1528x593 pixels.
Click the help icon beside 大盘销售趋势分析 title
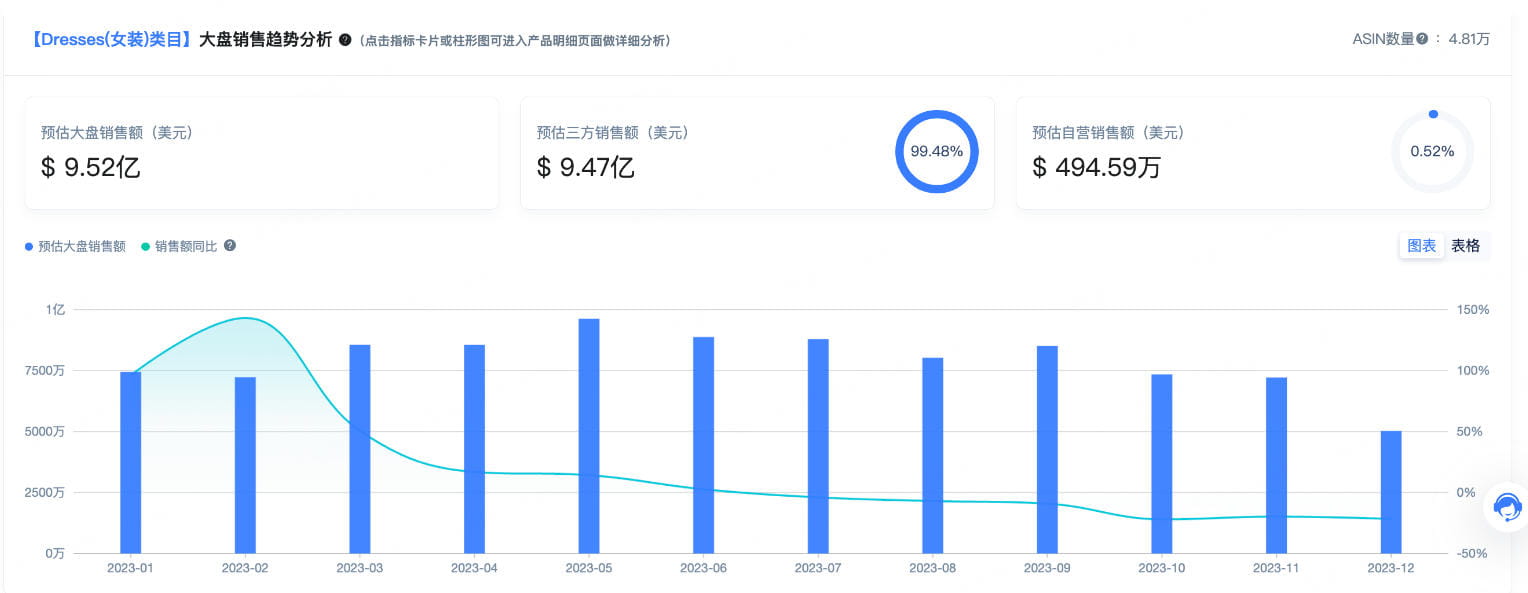click(x=345, y=41)
